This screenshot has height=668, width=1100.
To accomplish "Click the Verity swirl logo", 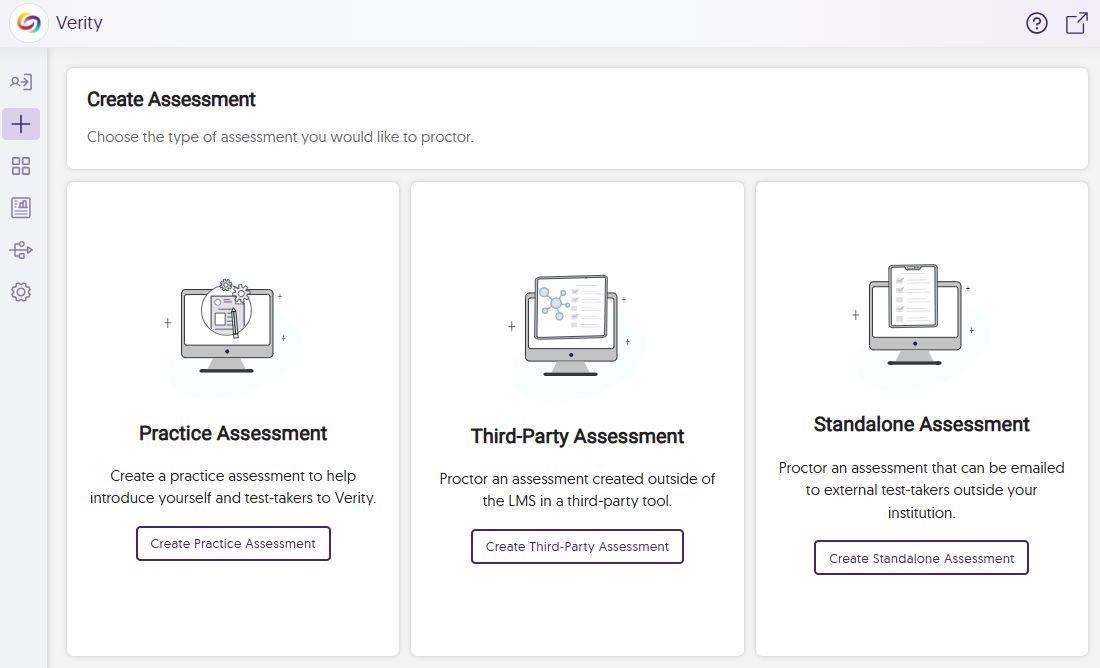I will click(x=29, y=23).
